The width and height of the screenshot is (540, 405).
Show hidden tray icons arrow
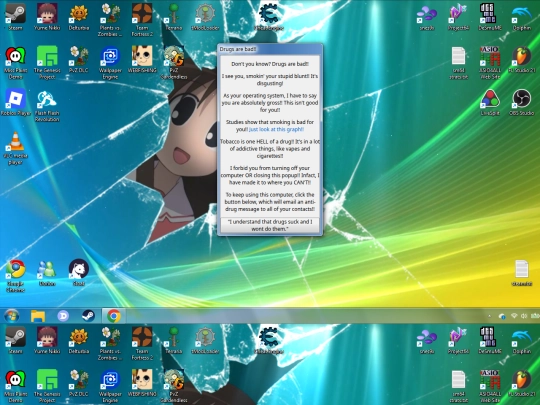pyautogui.click(x=489, y=316)
